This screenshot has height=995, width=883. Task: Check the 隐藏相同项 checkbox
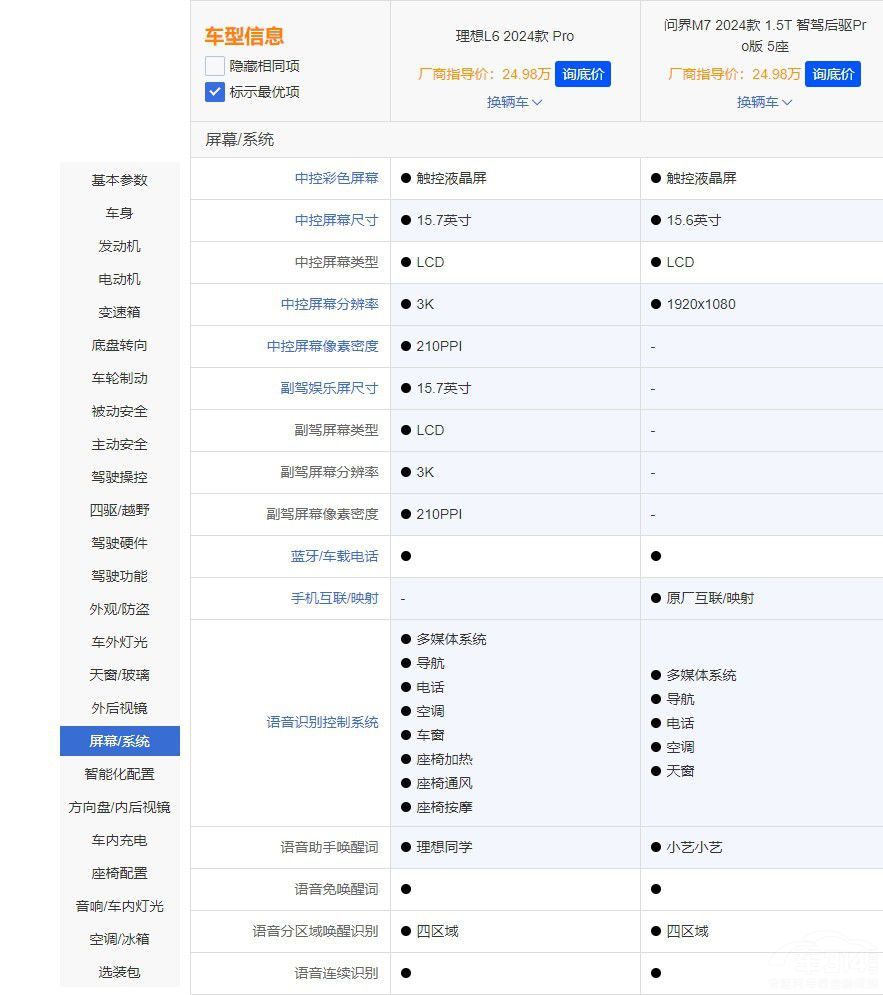[214, 65]
